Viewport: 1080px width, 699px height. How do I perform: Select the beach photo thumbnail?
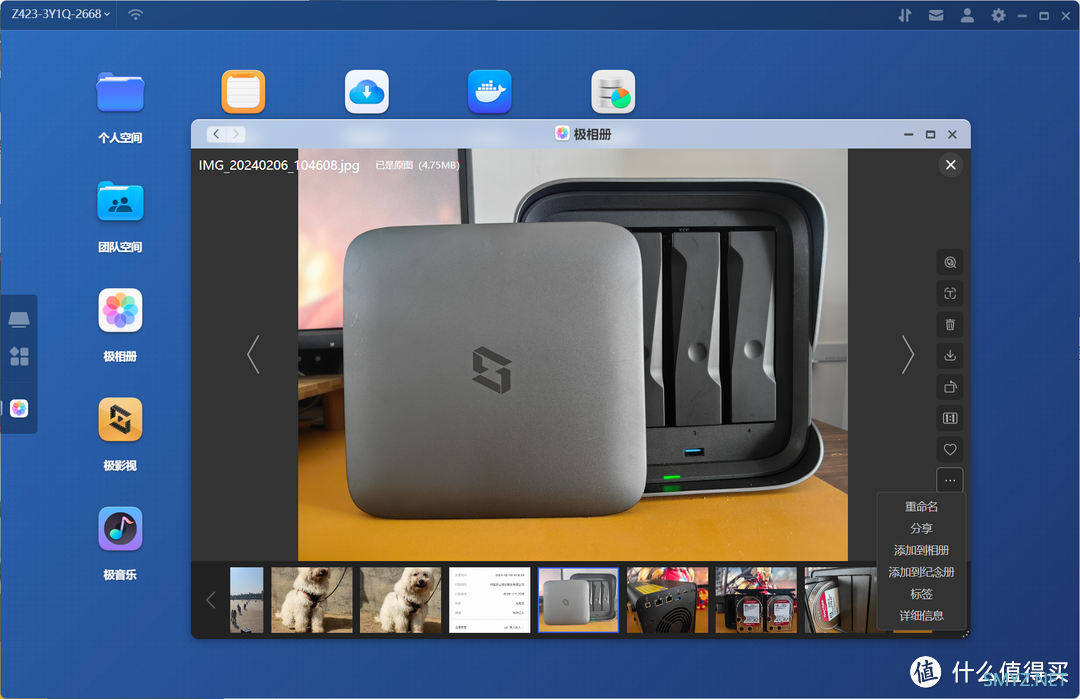(247, 600)
